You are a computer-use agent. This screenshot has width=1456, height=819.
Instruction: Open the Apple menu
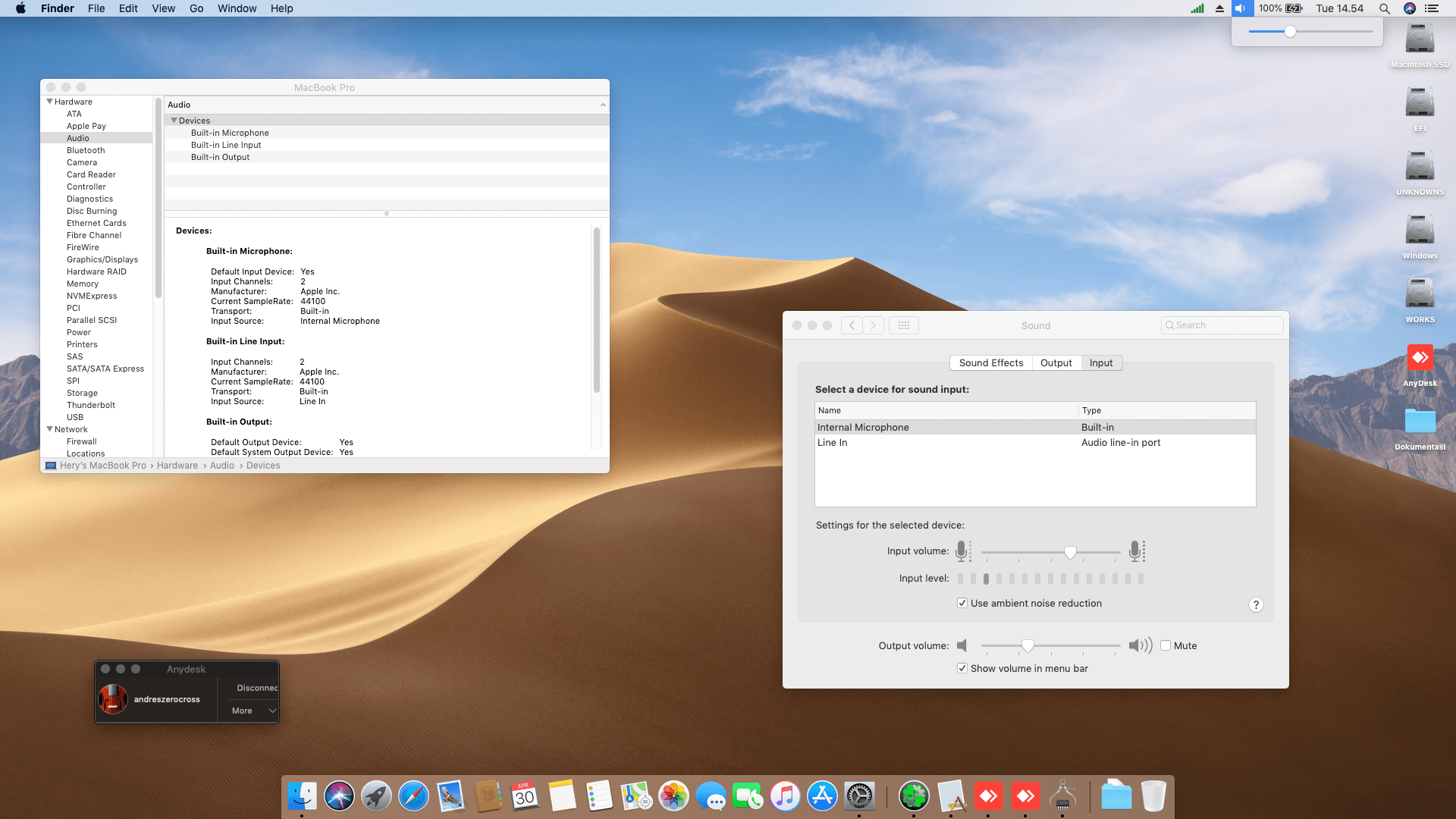(x=20, y=8)
